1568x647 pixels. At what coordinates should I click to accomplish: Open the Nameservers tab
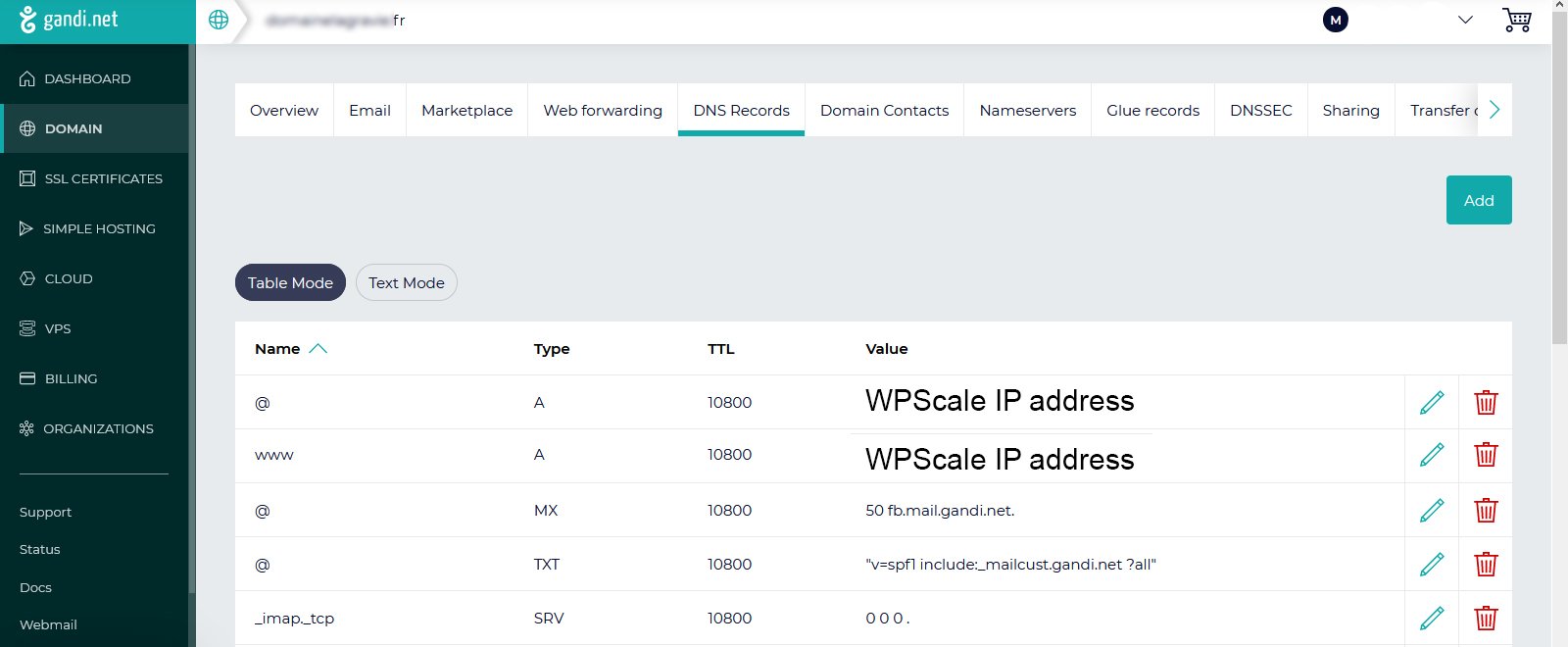[1027, 111]
